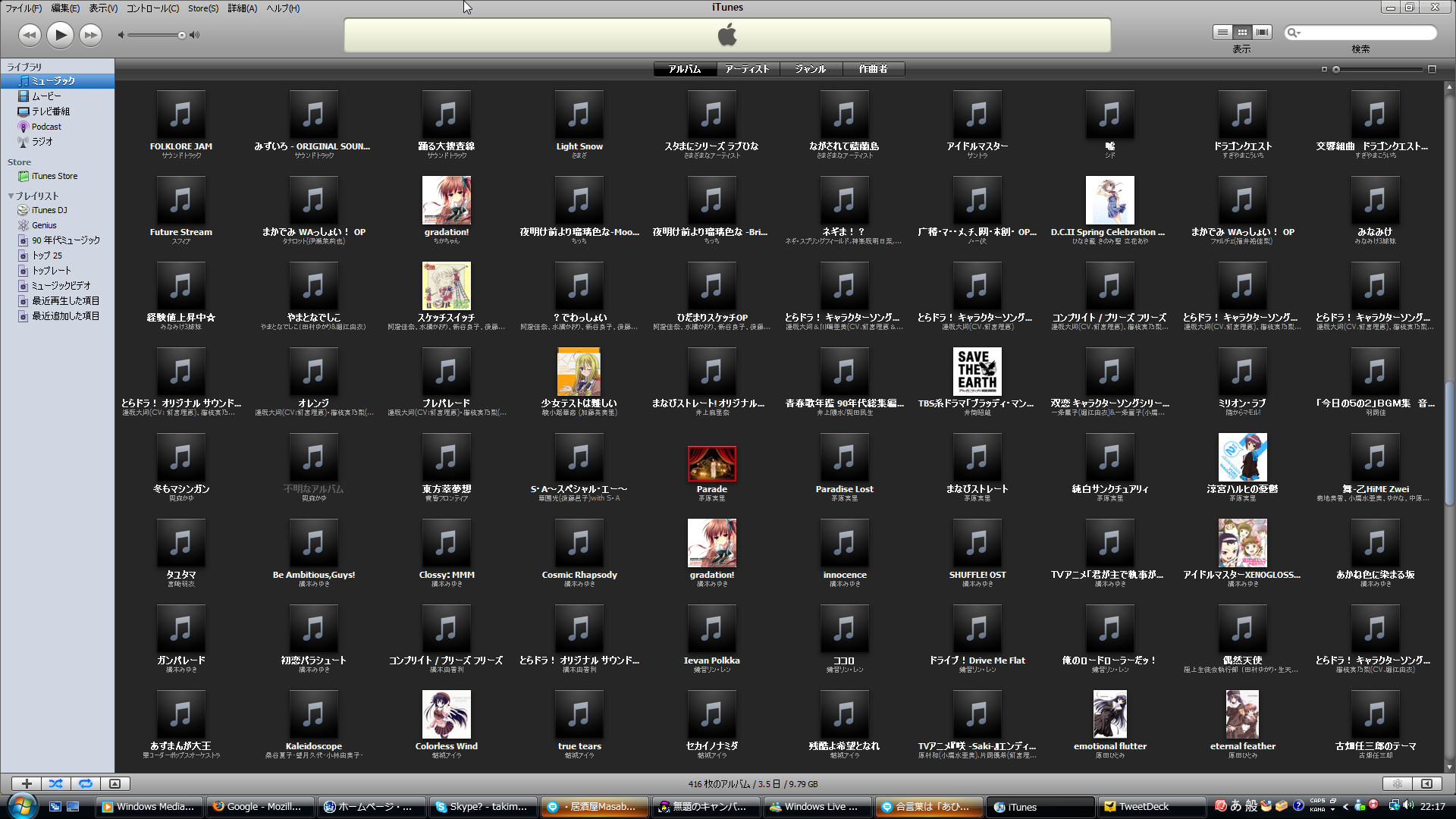Open the 涼宮ハルヒの憂鬱 album cover
This screenshot has height=819, width=1456.
click(x=1242, y=457)
